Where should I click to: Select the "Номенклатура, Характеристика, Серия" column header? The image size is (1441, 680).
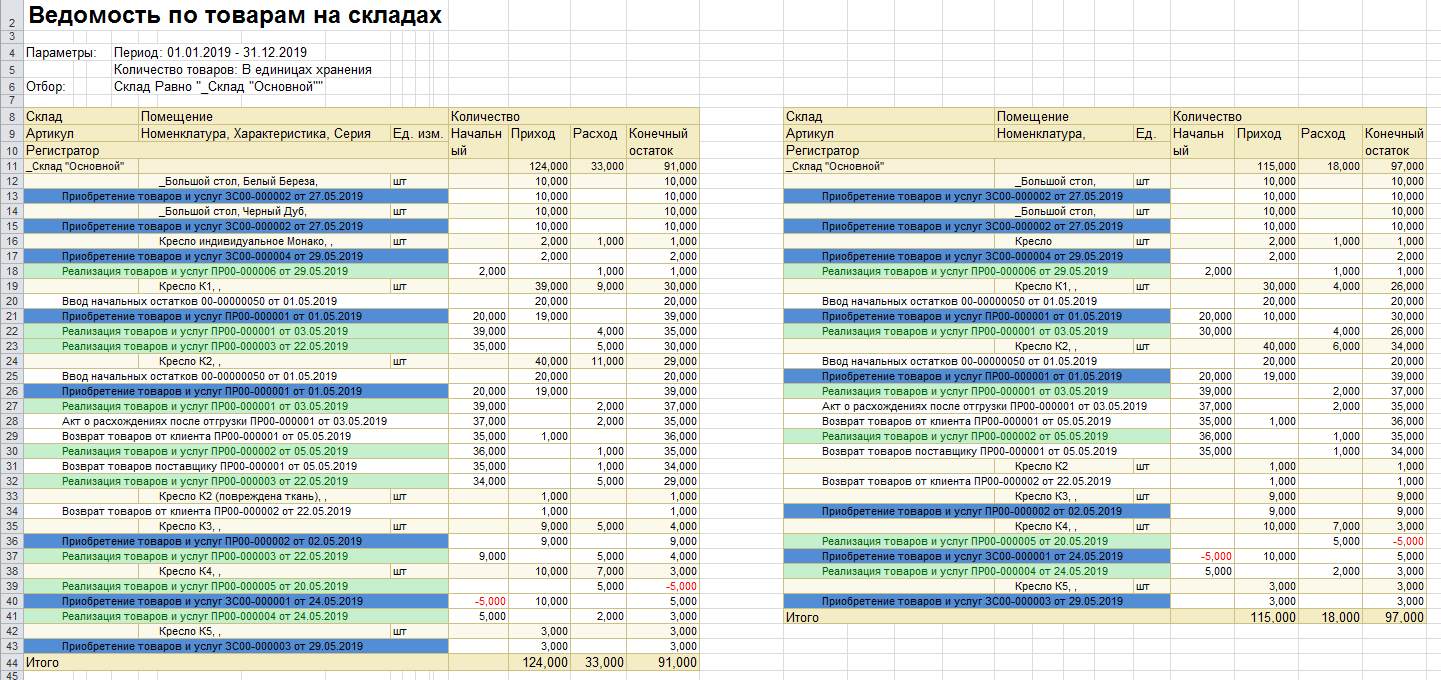click(255, 133)
